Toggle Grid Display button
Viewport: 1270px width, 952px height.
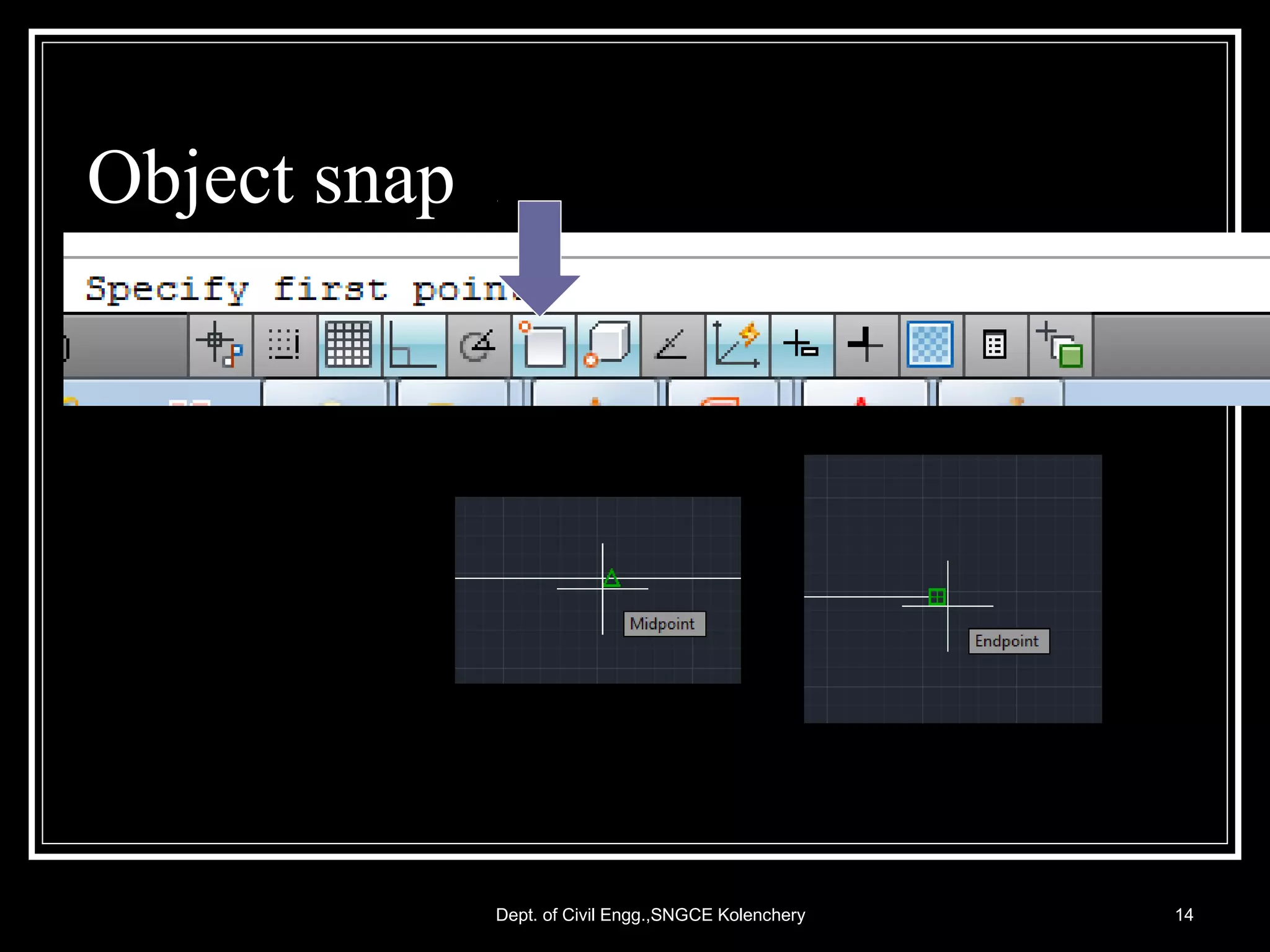point(349,345)
